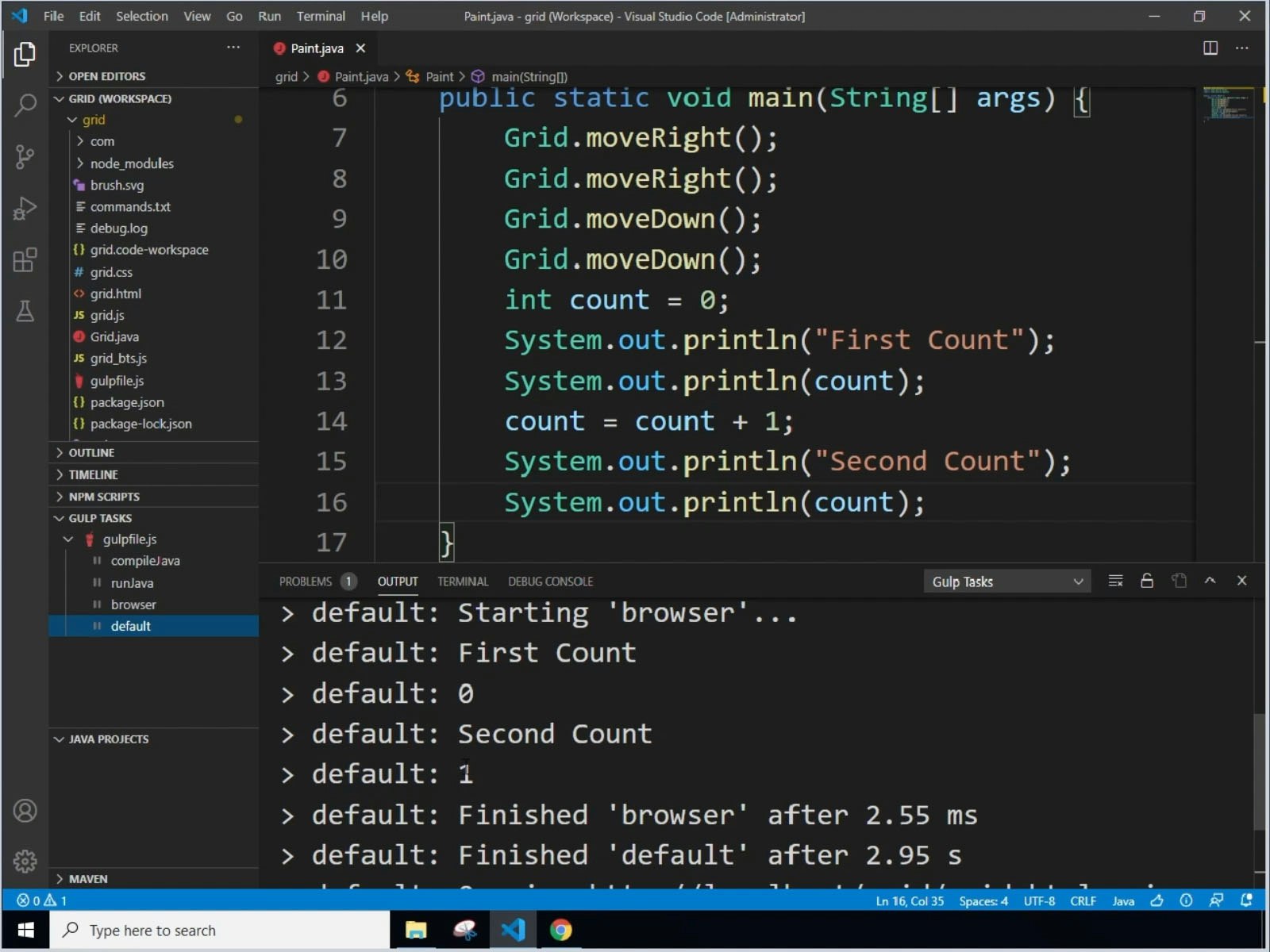
Task: Click UTF-8 encoding in status bar
Action: 1038,900
